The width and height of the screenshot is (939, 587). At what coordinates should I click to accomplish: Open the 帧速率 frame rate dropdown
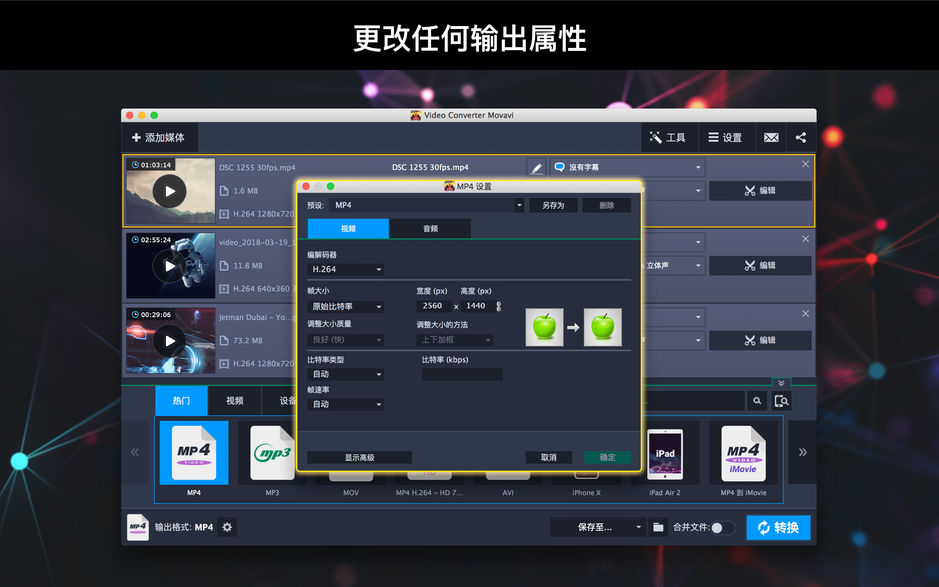tap(345, 404)
